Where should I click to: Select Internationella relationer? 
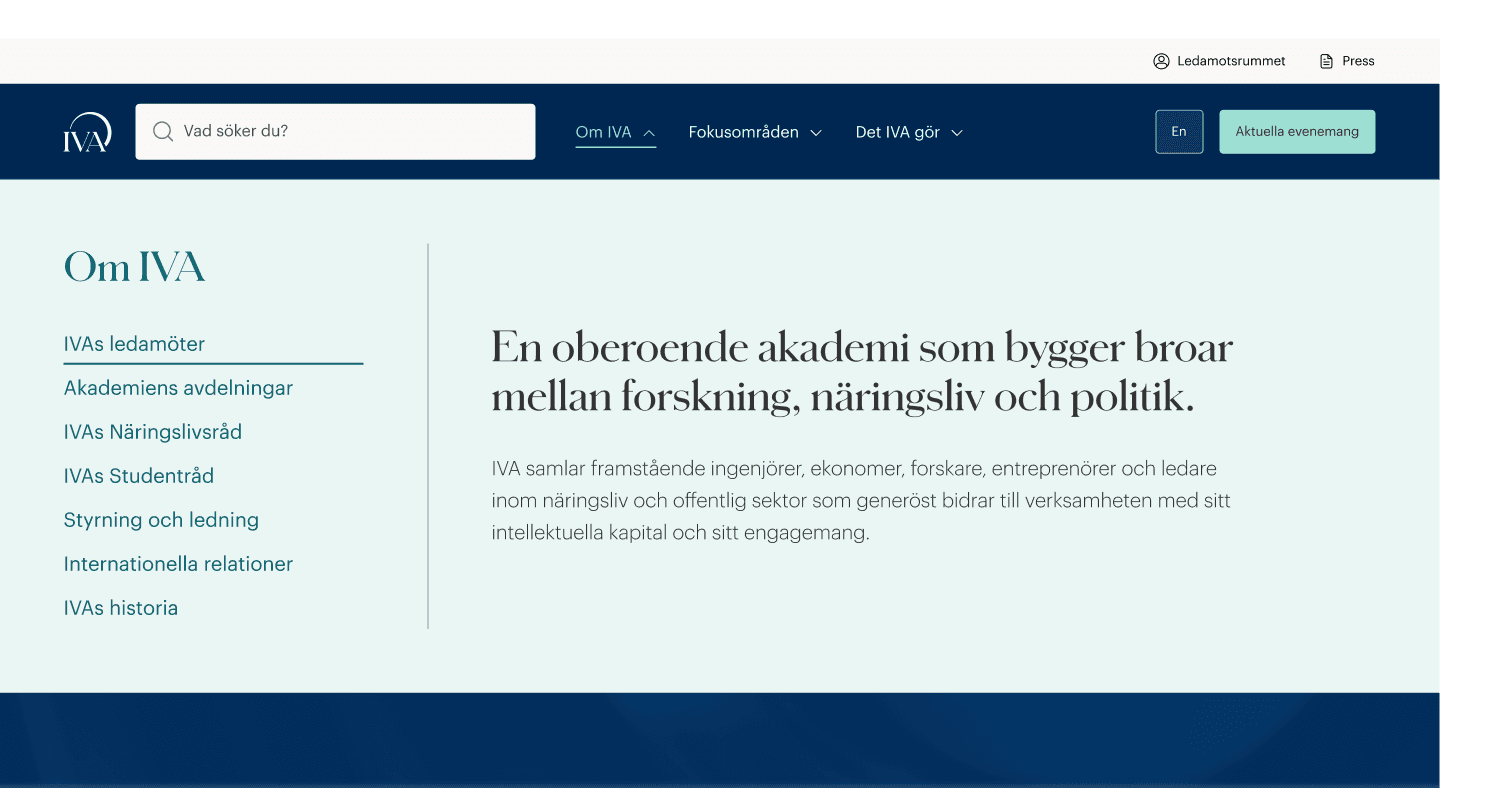point(178,564)
